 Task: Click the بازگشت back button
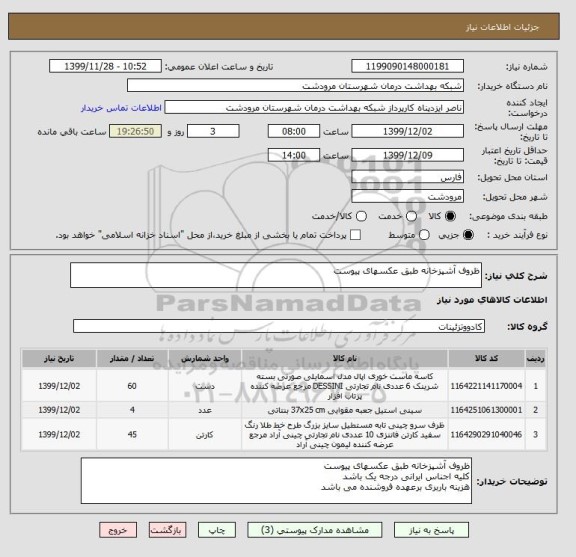coord(168,530)
